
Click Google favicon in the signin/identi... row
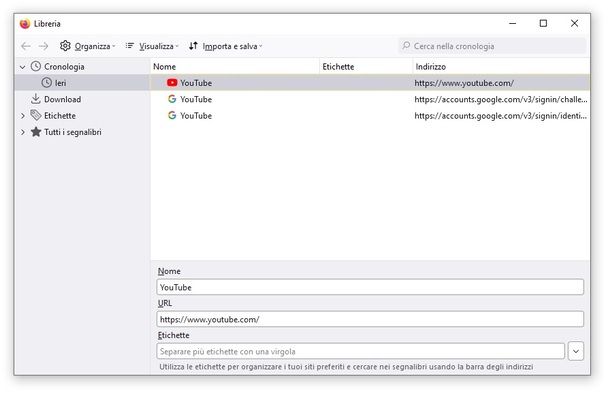172,115
